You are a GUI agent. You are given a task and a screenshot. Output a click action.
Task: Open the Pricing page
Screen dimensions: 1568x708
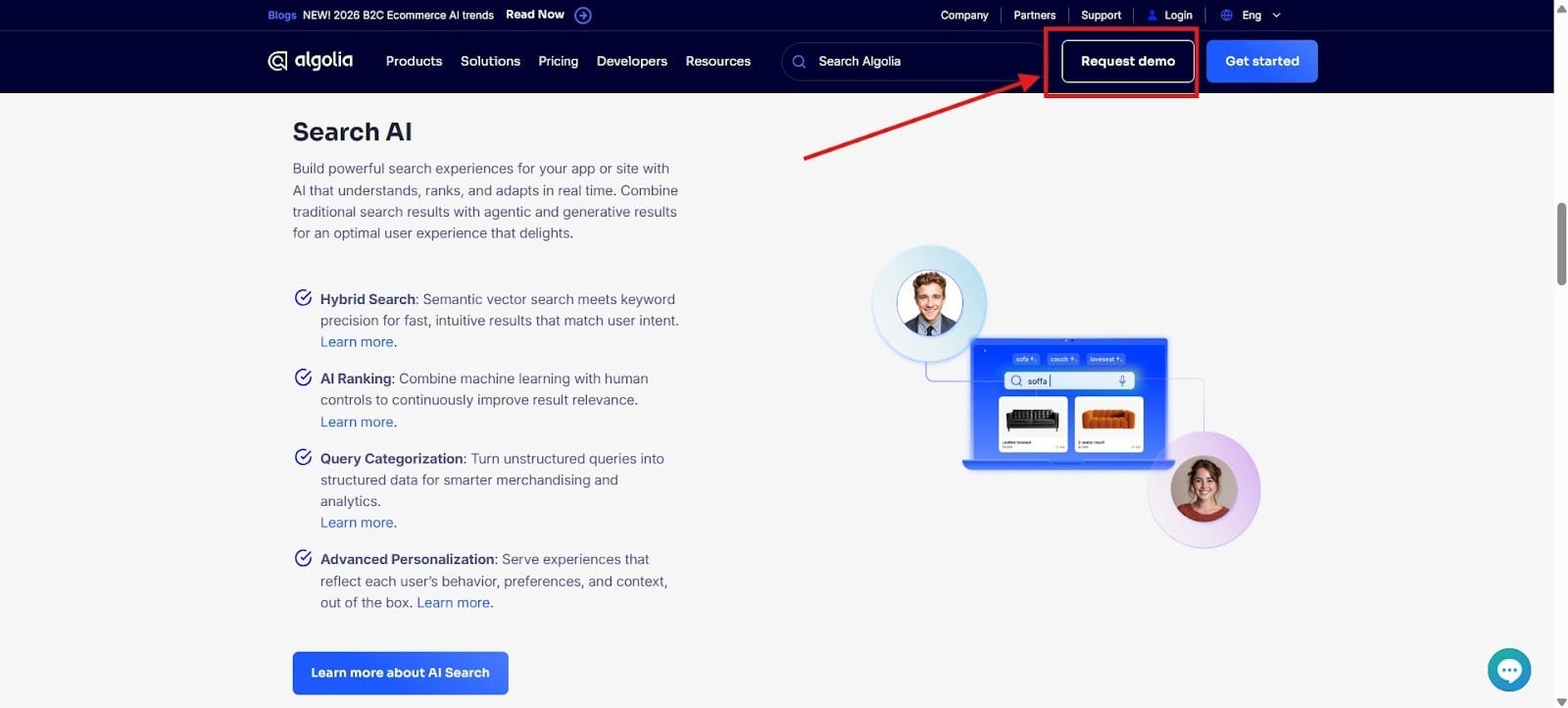point(558,61)
